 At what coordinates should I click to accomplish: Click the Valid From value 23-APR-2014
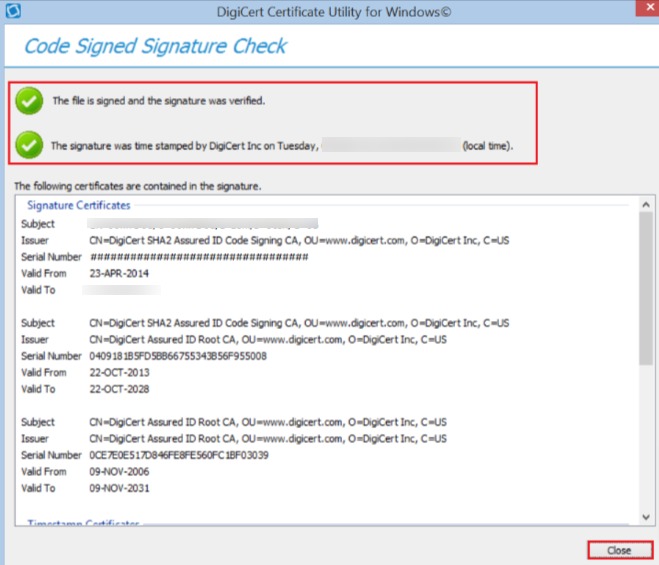119,274
